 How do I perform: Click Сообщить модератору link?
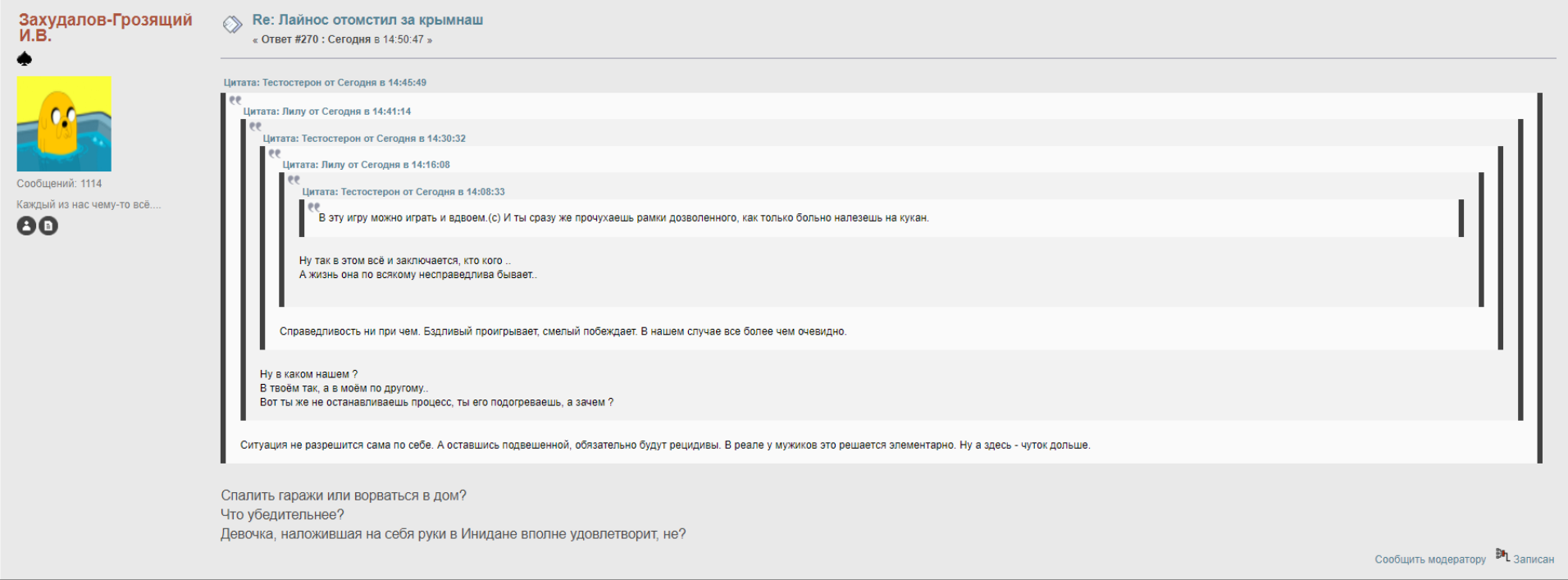(1430, 559)
